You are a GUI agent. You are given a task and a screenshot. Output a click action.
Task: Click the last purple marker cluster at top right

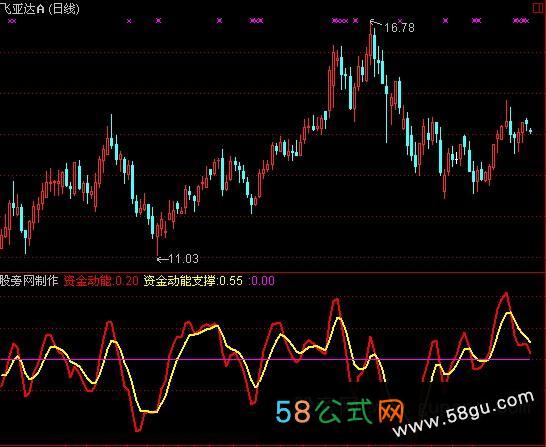click(x=521, y=21)
